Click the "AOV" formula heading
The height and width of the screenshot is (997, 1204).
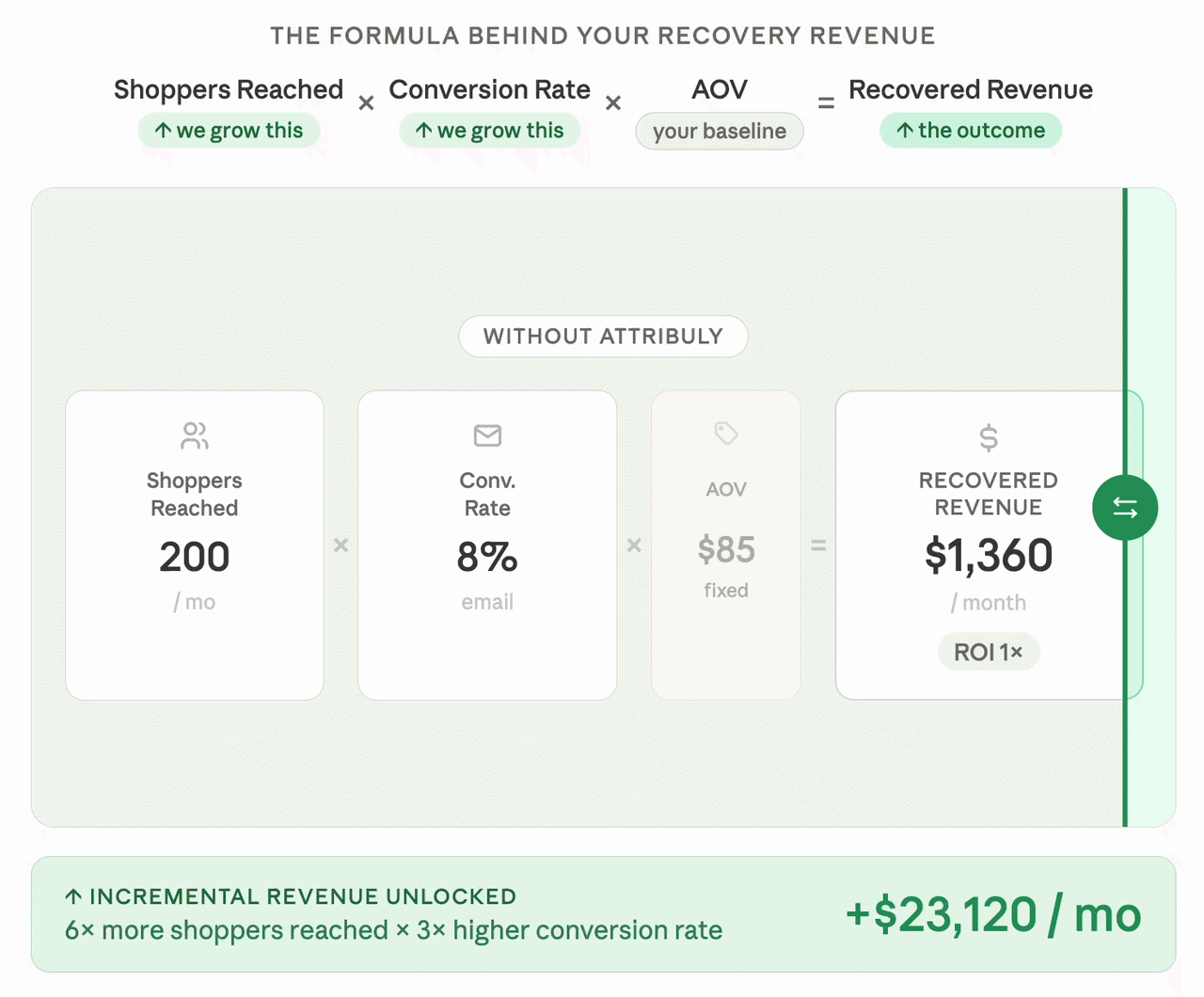tap(720, 89)
